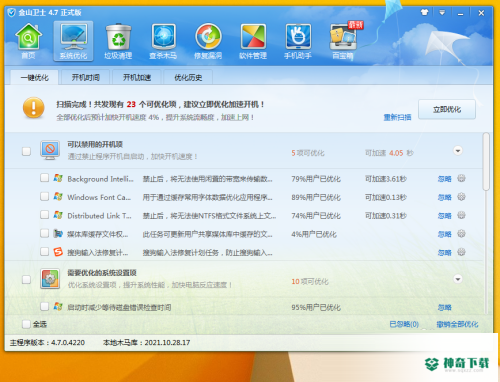Click the Windows flag icon beside 启动时减少等待磁盘

point(58,306)
